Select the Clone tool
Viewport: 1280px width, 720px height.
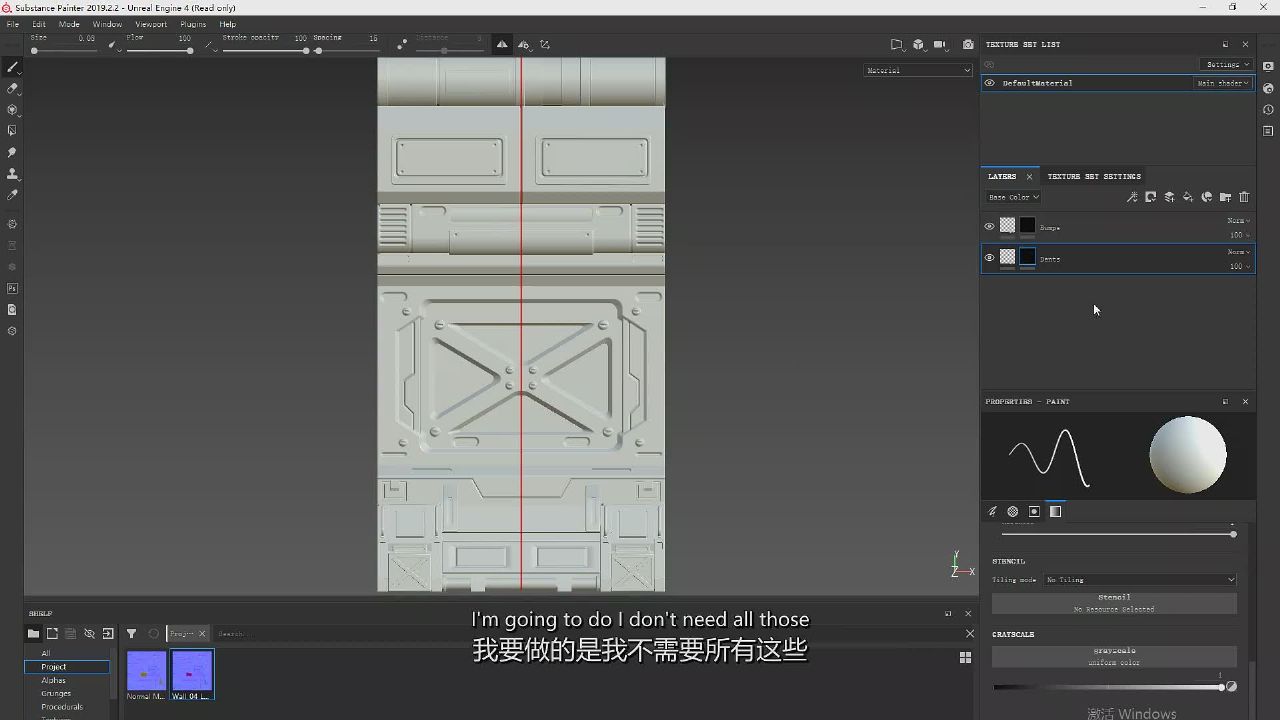pyautogui.click(x=13, y=174)
